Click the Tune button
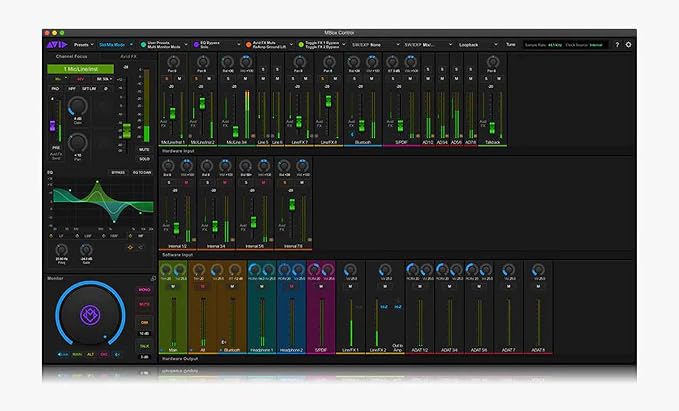Image resolution: width=679 pixels, height=411 pixels. [511, 45]
